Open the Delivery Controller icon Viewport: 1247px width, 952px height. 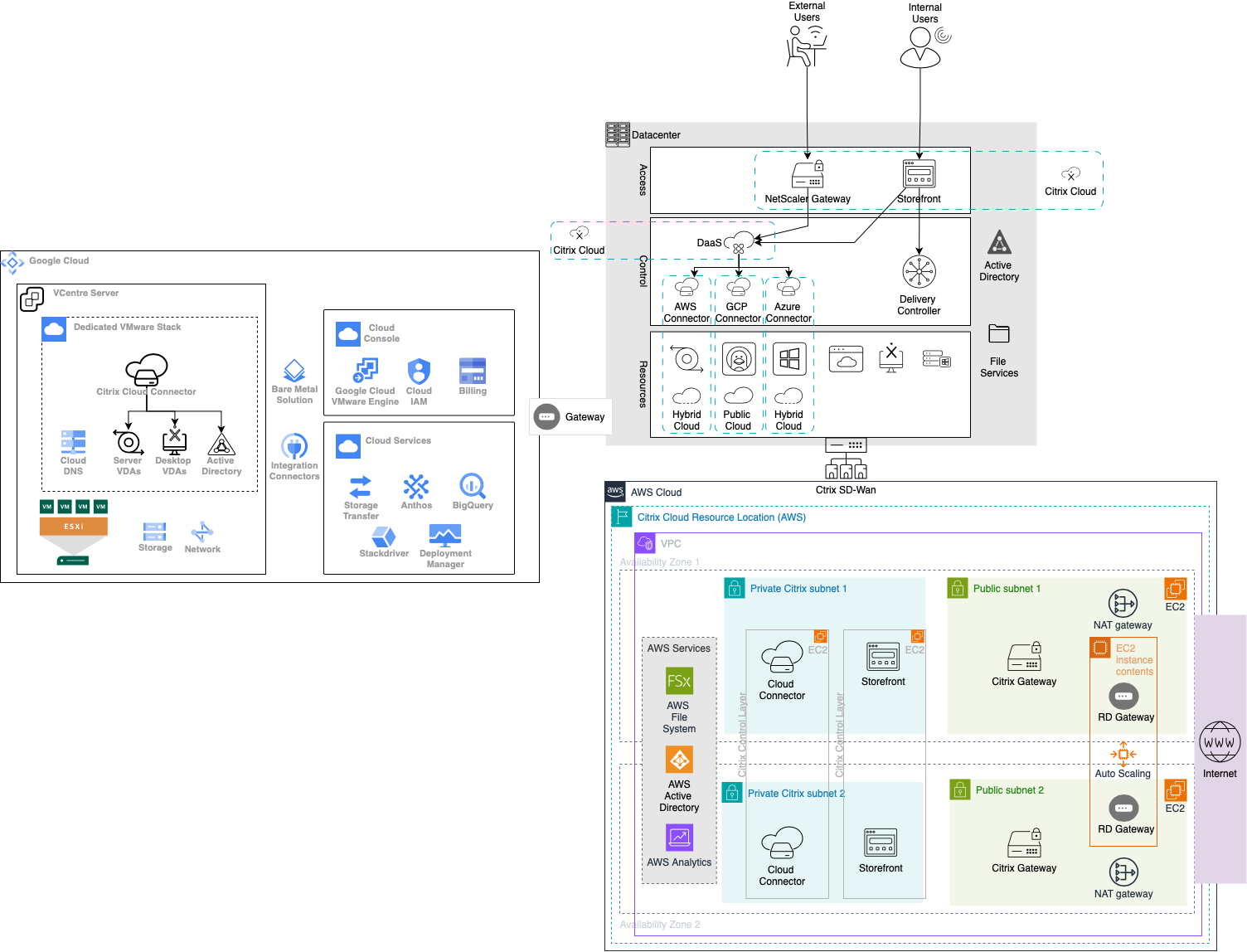tap(918, 270)
